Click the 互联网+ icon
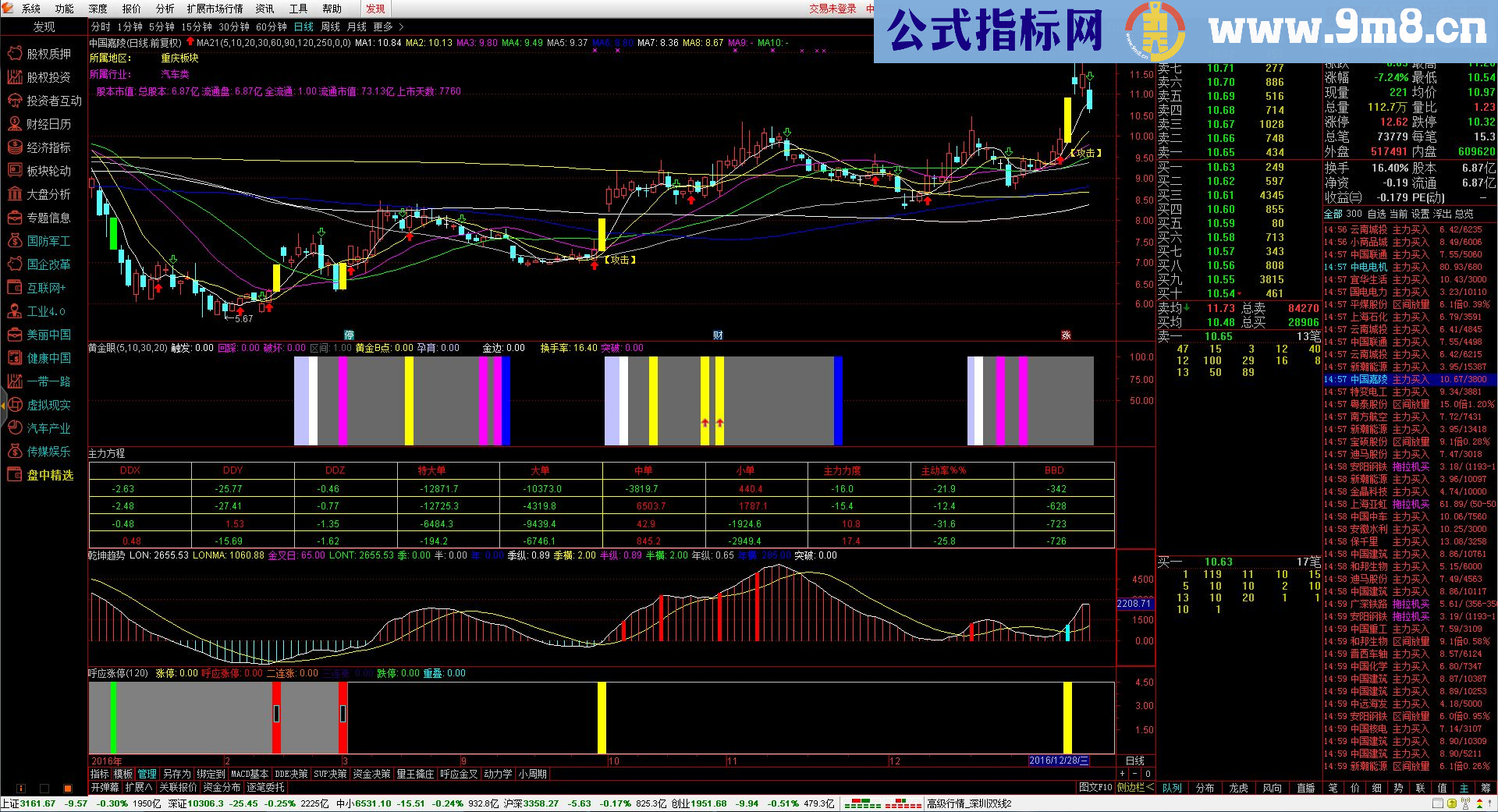The image size is (1498, 812). point(14,287)
